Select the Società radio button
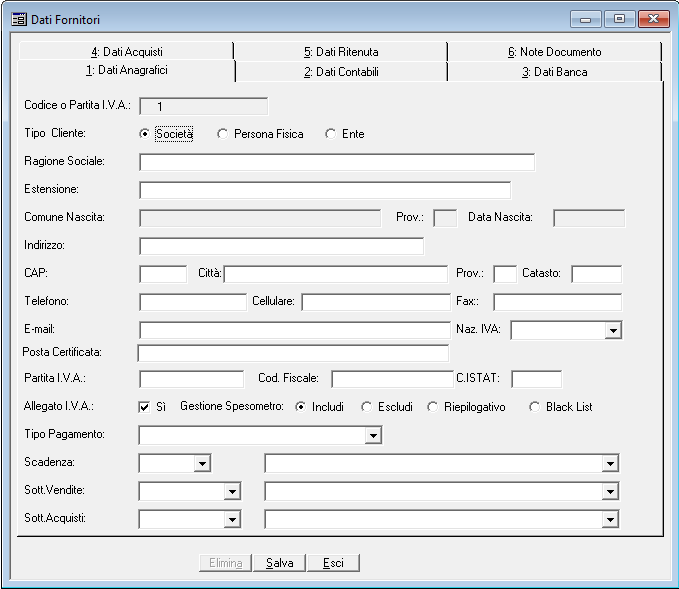679x589 pixels. [x=144, y=134]
